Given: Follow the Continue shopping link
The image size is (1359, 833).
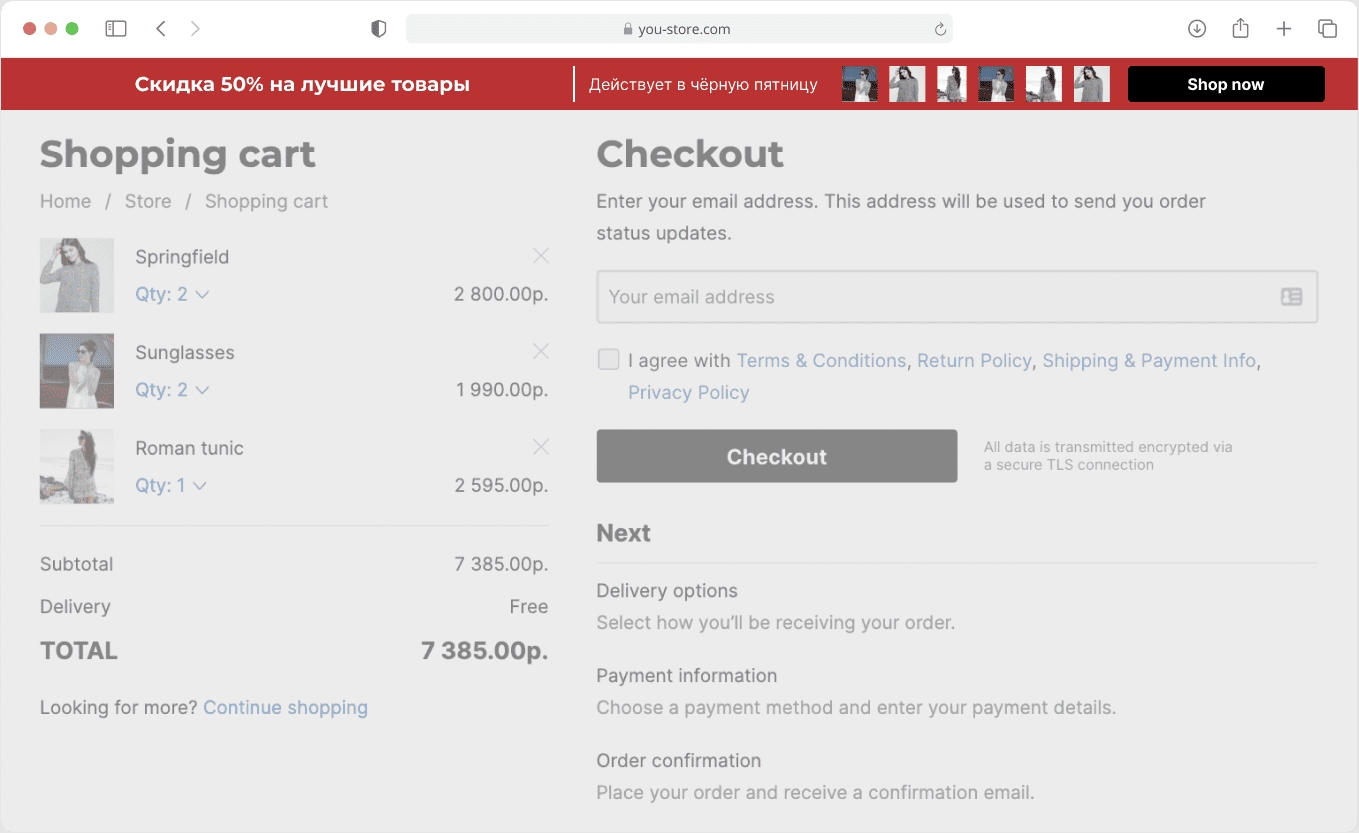Looking at the screenshot, I should pos(285,707).
